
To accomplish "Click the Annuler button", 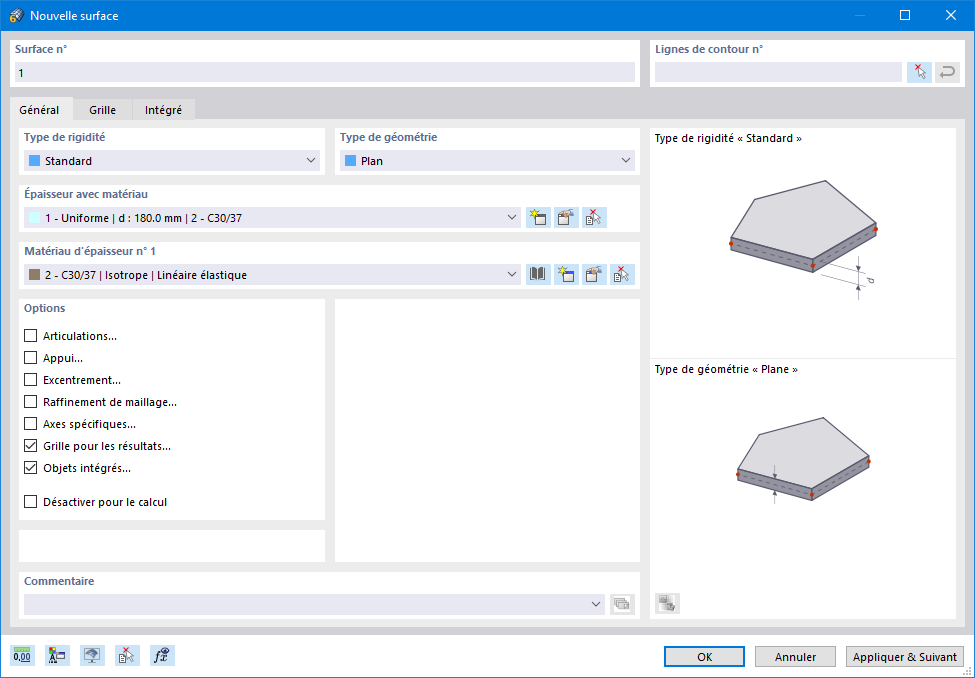I will [x=795, y=657].
